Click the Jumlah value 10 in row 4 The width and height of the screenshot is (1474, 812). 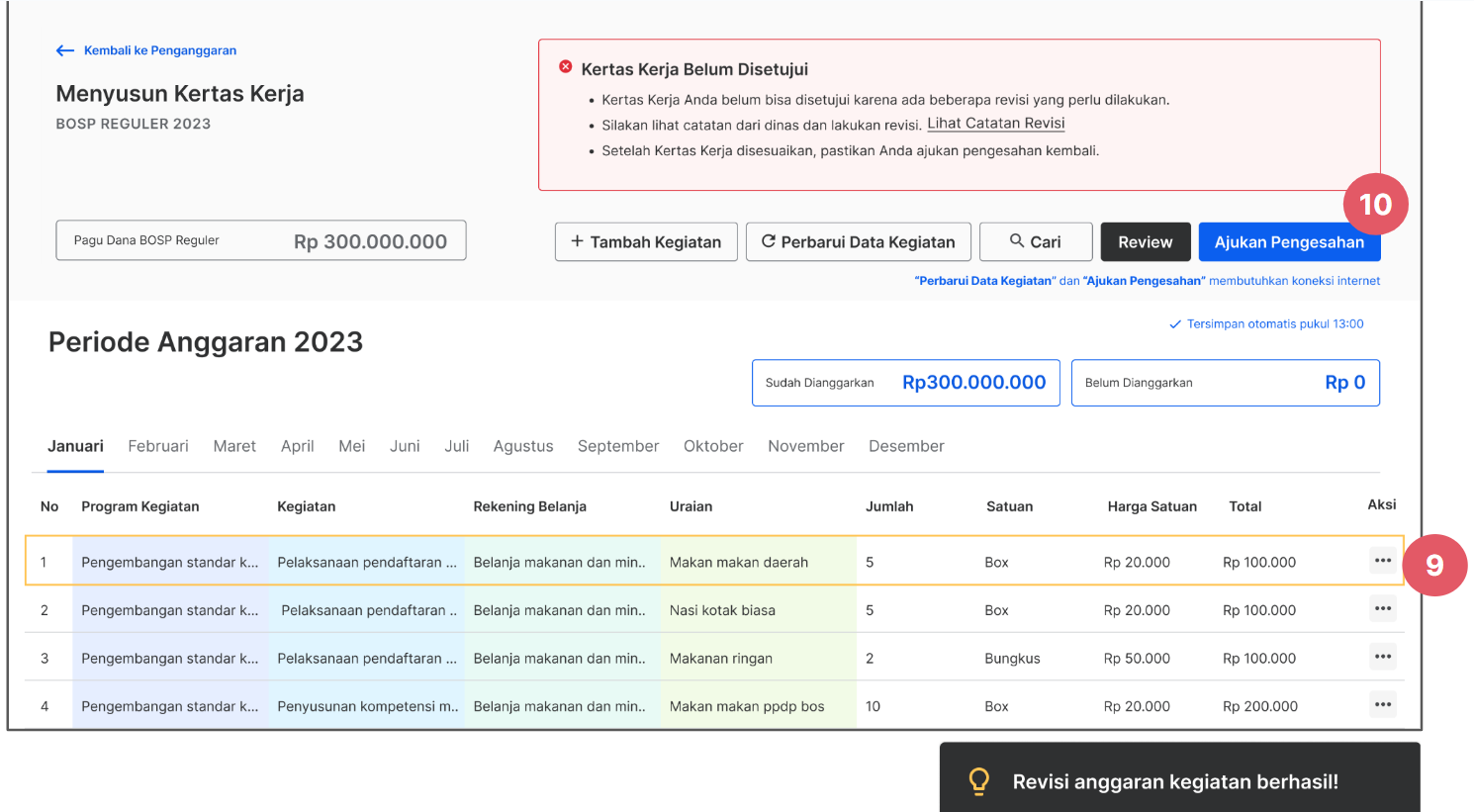[x=873, y=706]
